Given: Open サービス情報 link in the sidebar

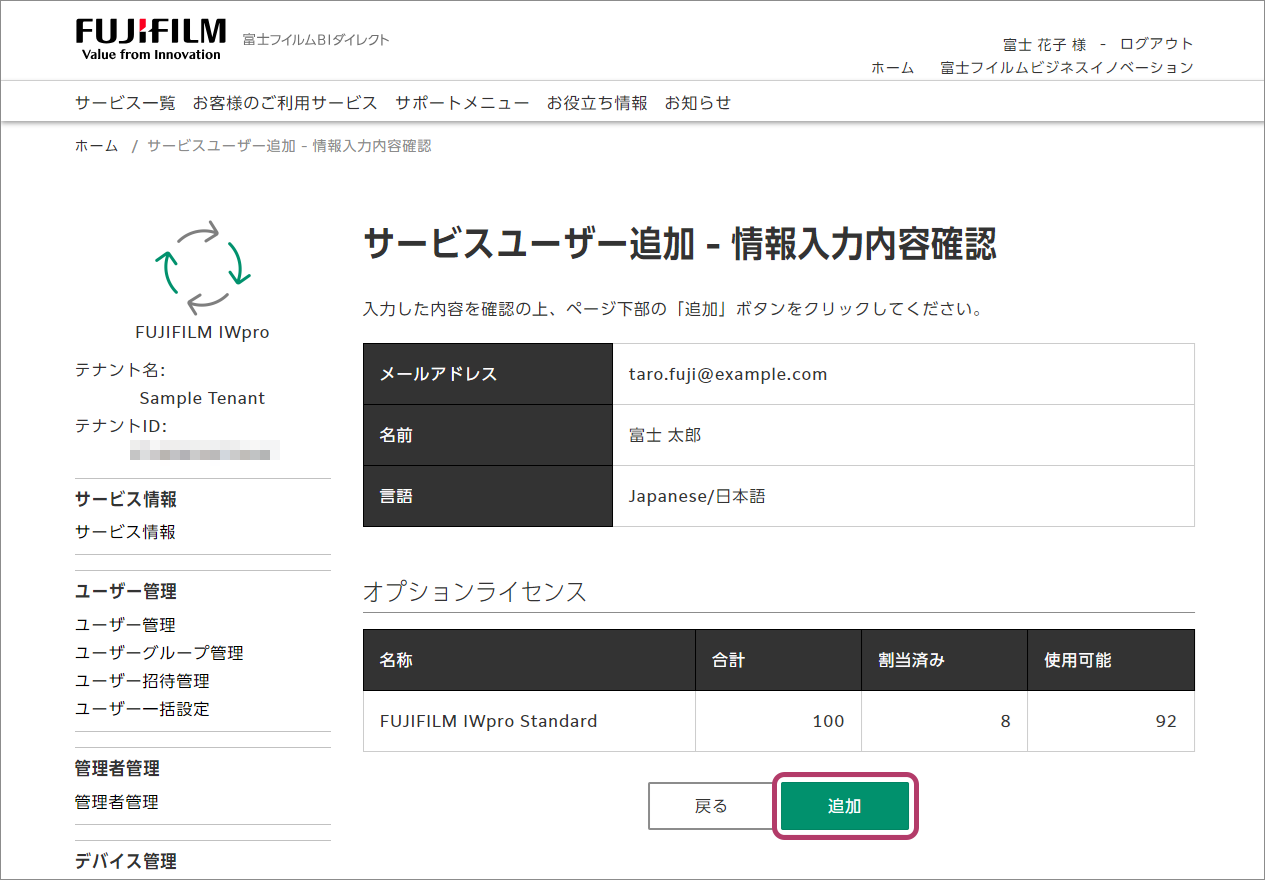Looking at the screenshot, I should coord(125,532).
